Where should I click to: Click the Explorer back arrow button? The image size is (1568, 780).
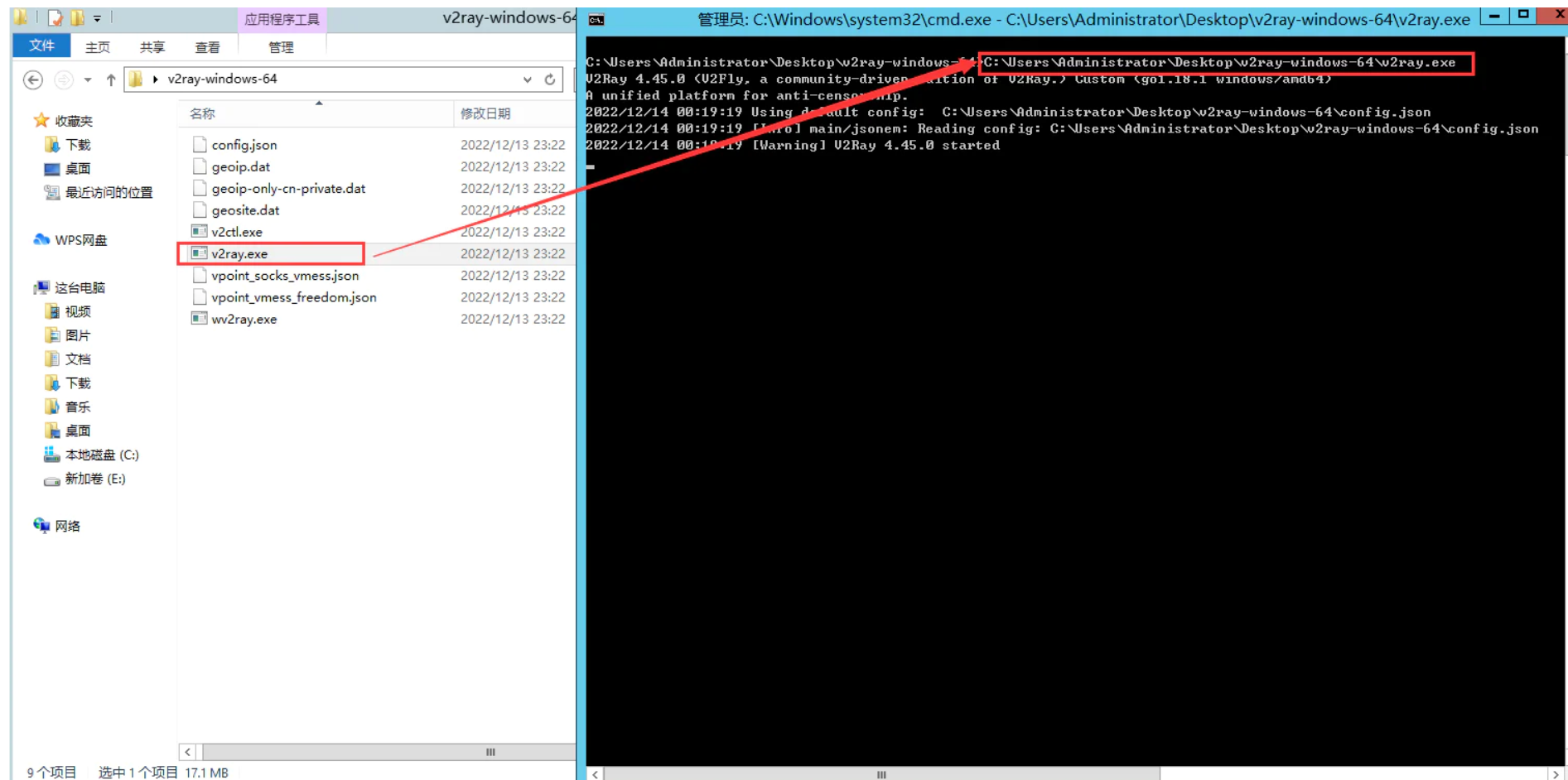tap(32, 79)
